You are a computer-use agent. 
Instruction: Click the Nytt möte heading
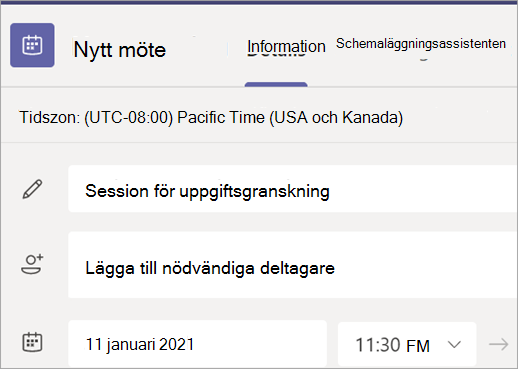click(x=120, y=50)
